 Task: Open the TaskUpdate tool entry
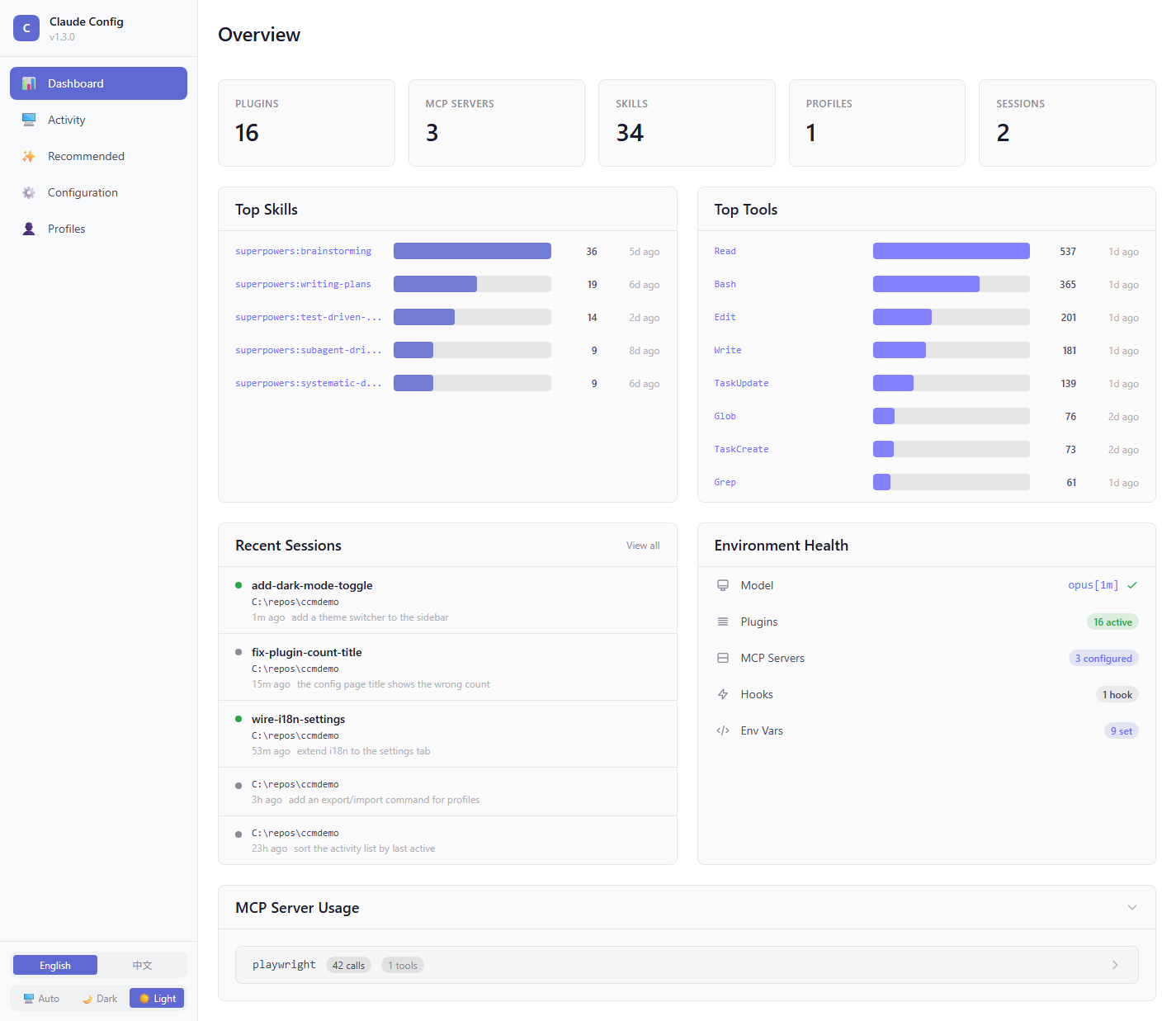pyautogui.click(x=741, y=383)
